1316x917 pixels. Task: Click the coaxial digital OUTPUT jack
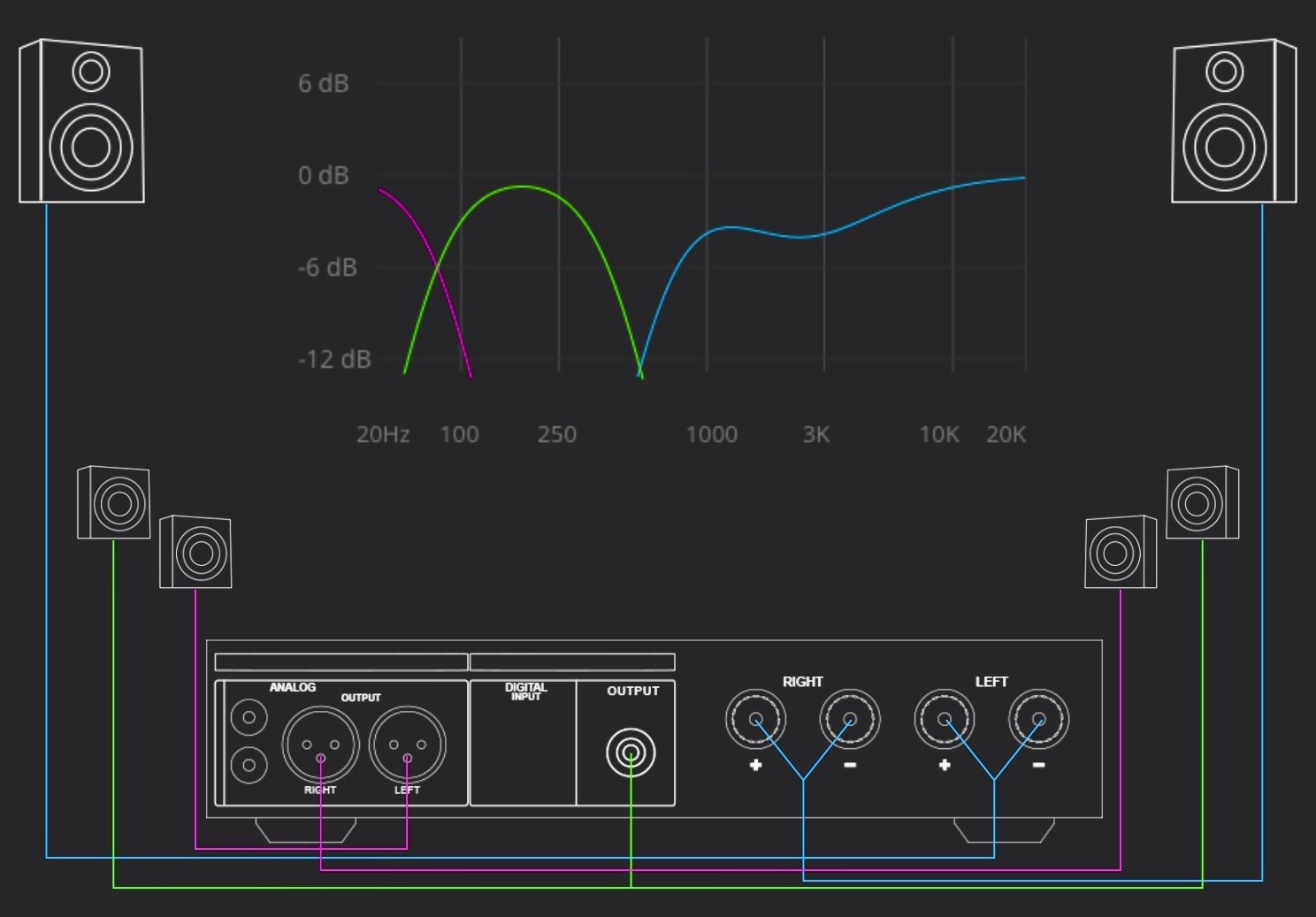[631, 753]
